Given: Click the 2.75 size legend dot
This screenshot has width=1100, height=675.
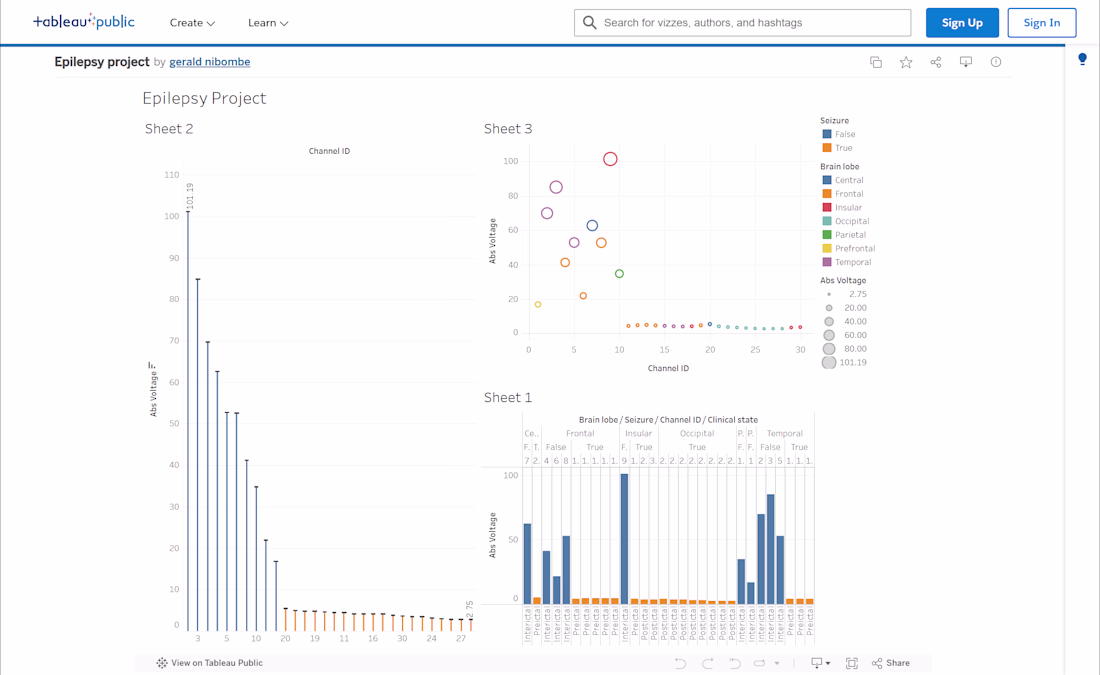Looking at the screenshot, I should 829,294.
